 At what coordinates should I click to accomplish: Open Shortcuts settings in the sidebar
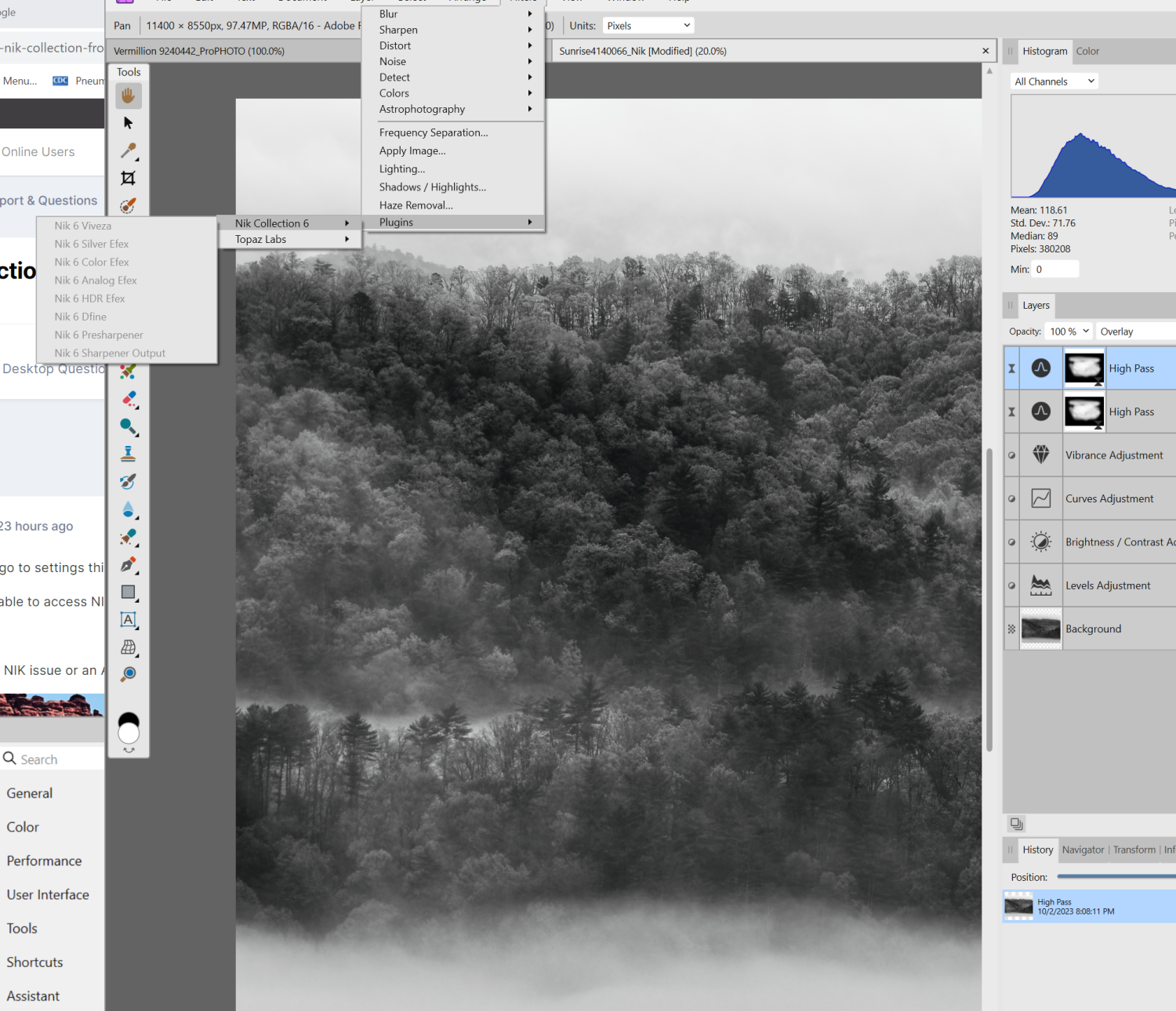click(x=34, y=962)
